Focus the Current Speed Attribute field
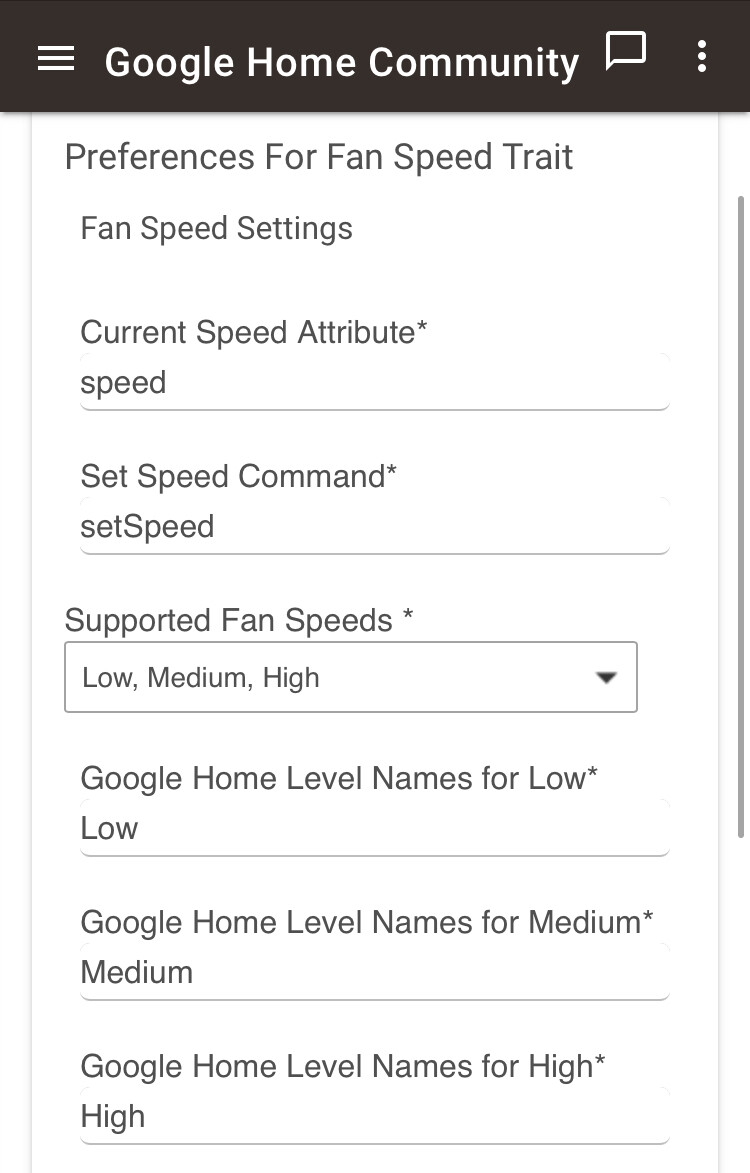This screenshot has height=1173, width=750. (x=374, y=383)
